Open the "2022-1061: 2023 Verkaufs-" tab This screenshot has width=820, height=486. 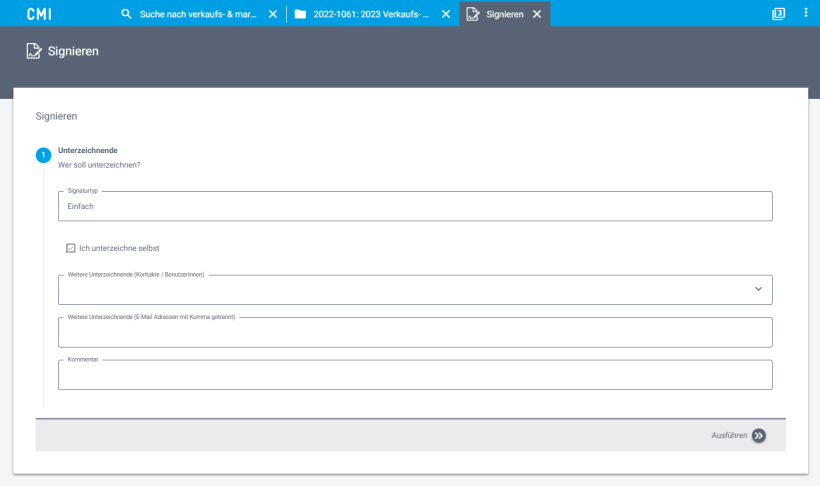point(371,14)
